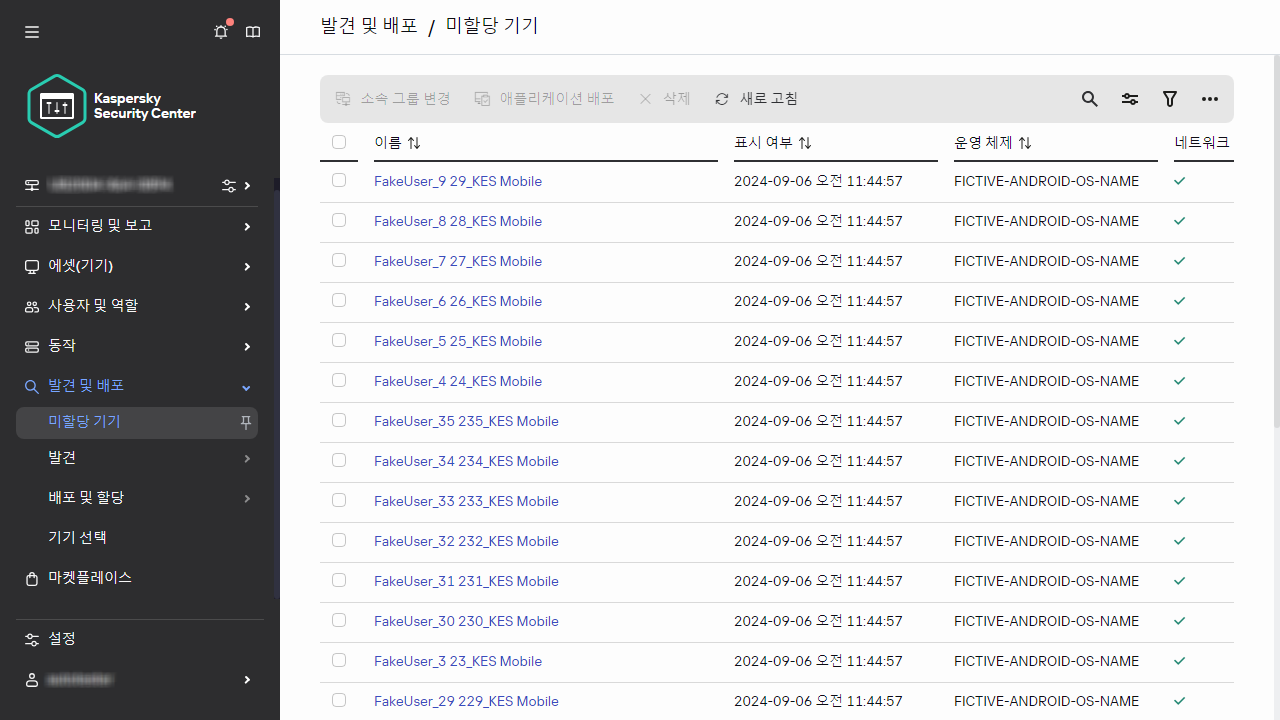Open the notifications bell icon
Image resolution: width=1280 pixels, height=720 pixels.
(221, 32)
